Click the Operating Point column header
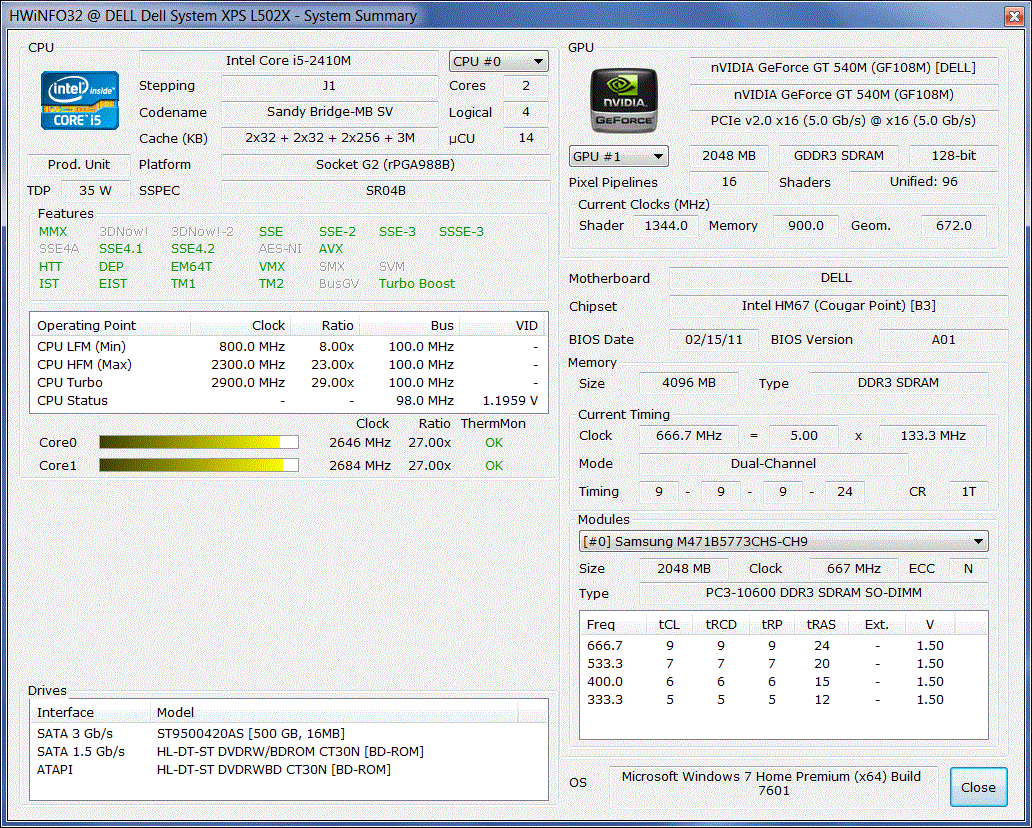 [x=111, y=325]
